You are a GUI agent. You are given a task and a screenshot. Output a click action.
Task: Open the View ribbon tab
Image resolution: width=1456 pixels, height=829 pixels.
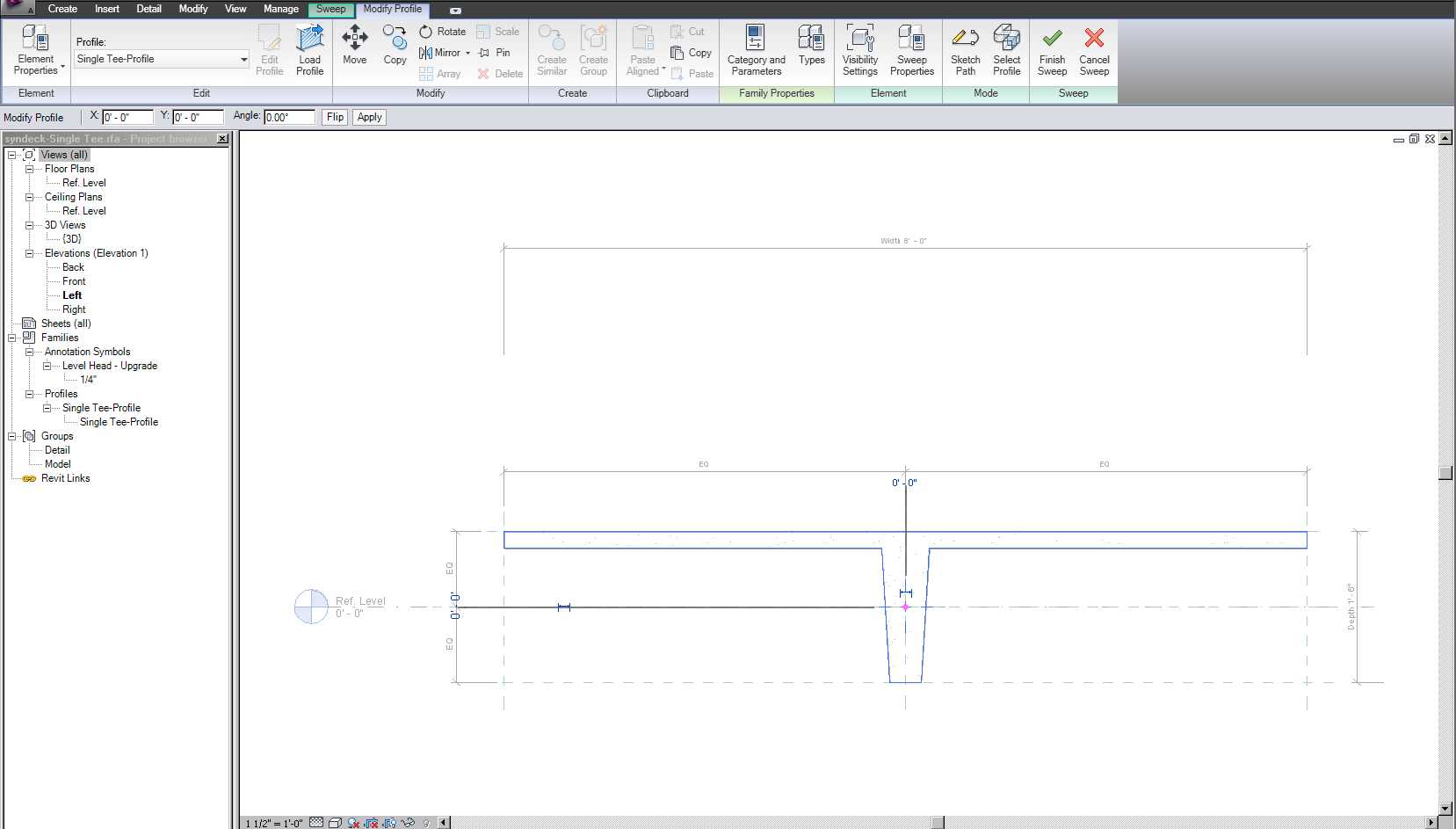coord(235,9)
